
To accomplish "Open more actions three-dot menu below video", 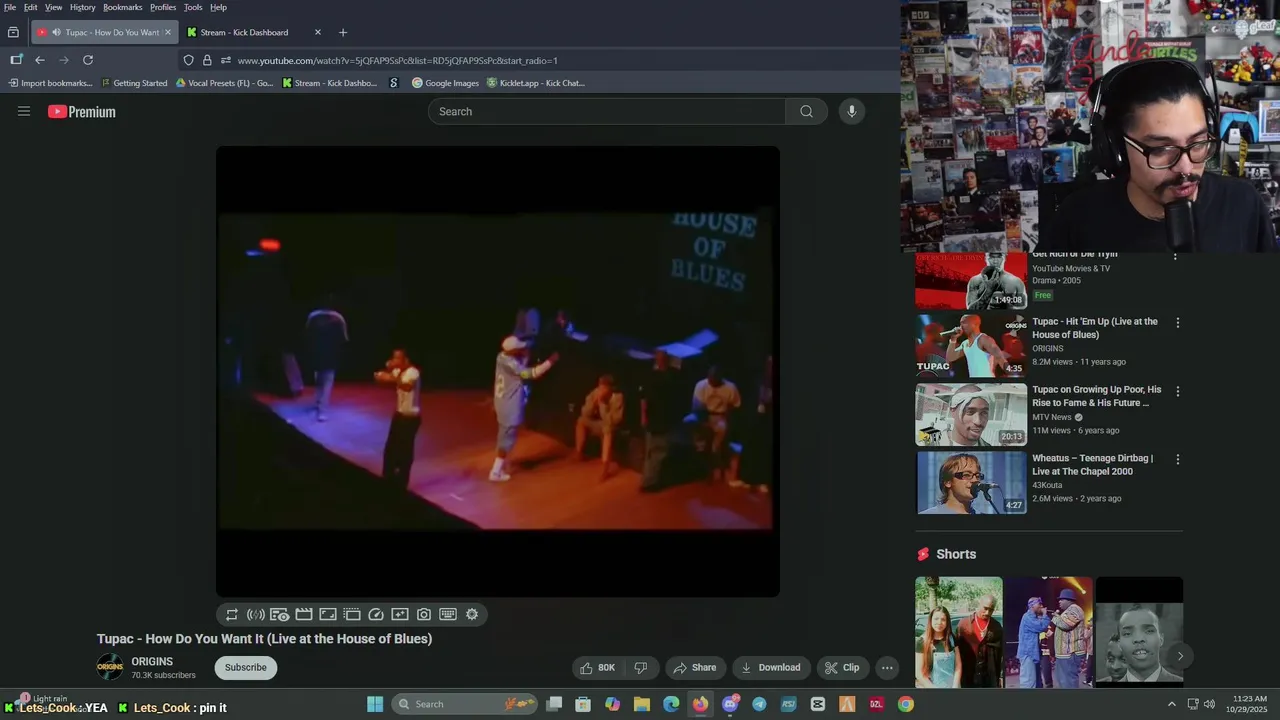I will click(x=887, y=668).
